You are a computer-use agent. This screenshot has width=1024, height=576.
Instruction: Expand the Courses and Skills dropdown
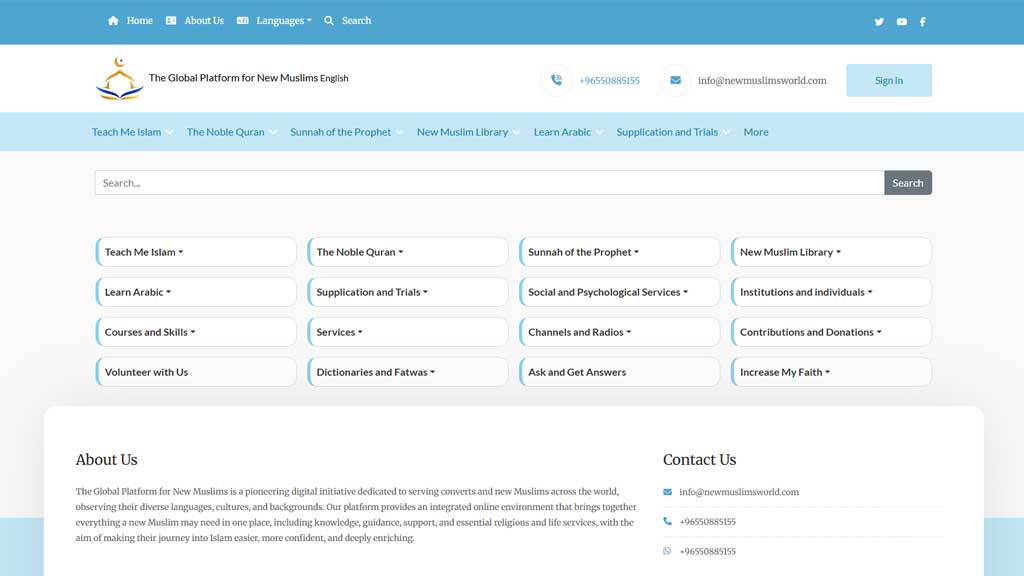coord(150,332)
